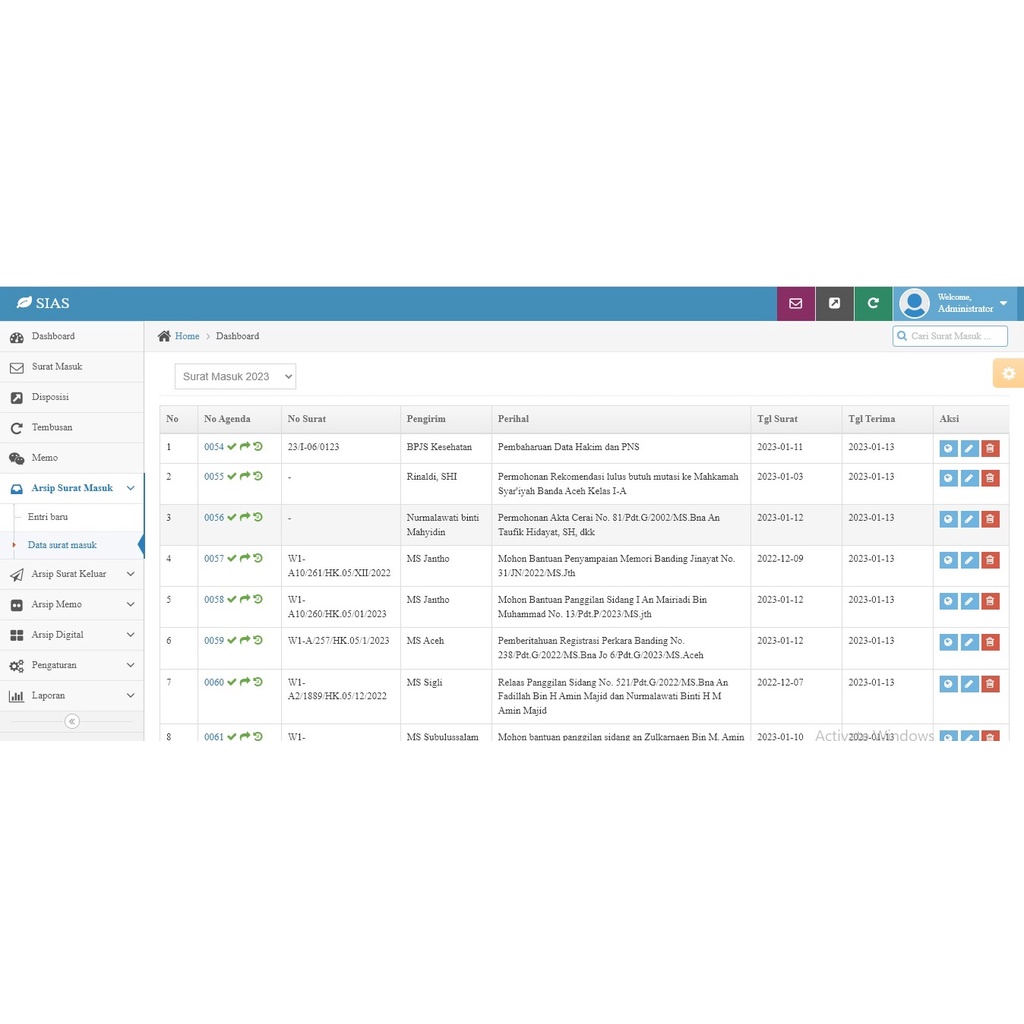
Task: Click the forward arrow icon beside agenda 0054
Action: click(x=245, y=447)
